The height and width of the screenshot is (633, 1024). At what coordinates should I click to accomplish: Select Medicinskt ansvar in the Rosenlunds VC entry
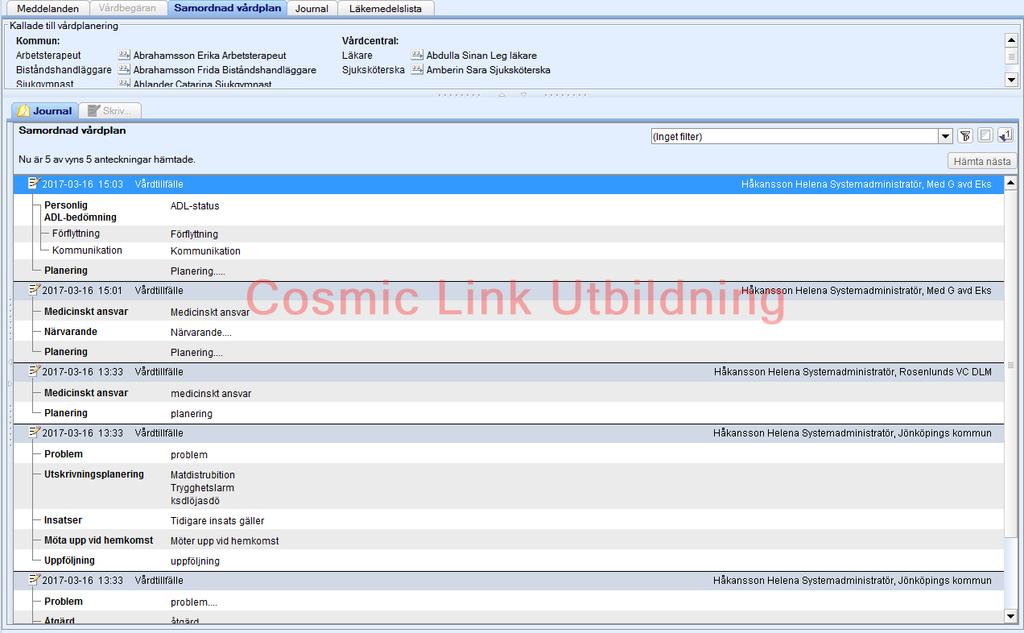tap(509, 393)
